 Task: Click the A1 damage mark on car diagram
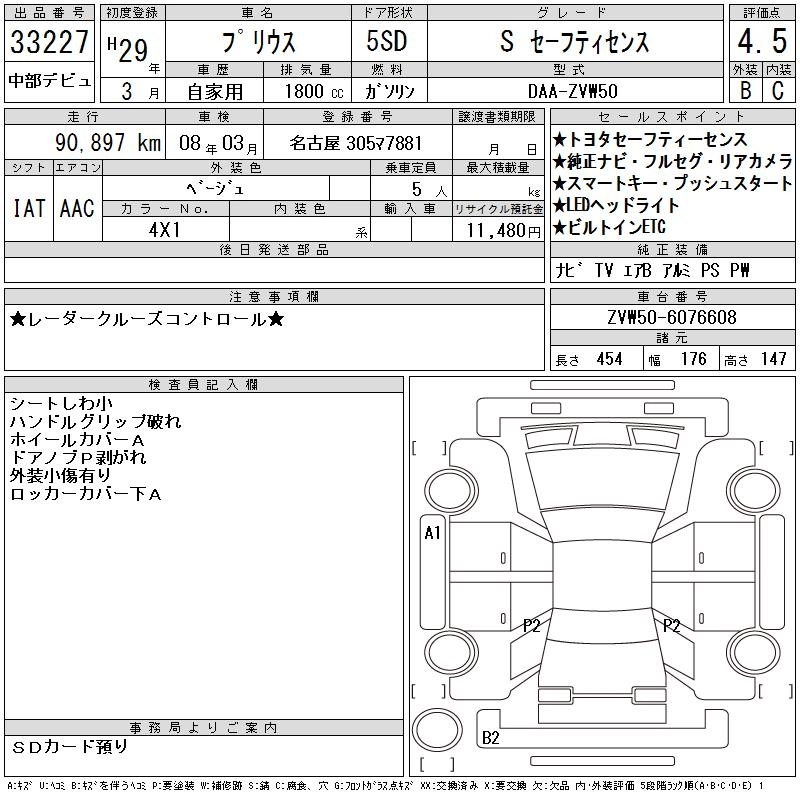432,533
